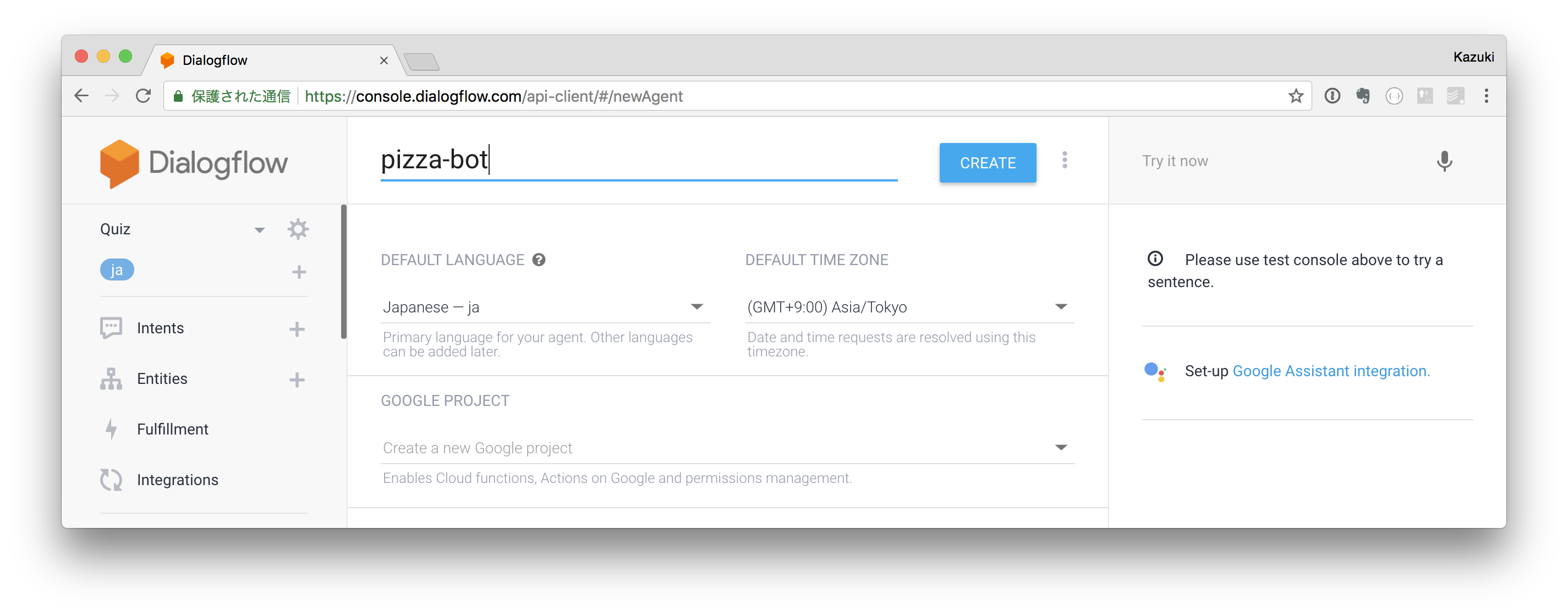Image resolution: width=1568 pixels, height=616 pixels.
Task: Open agent settings via the gear icon
Action: (x=298, y=229)
